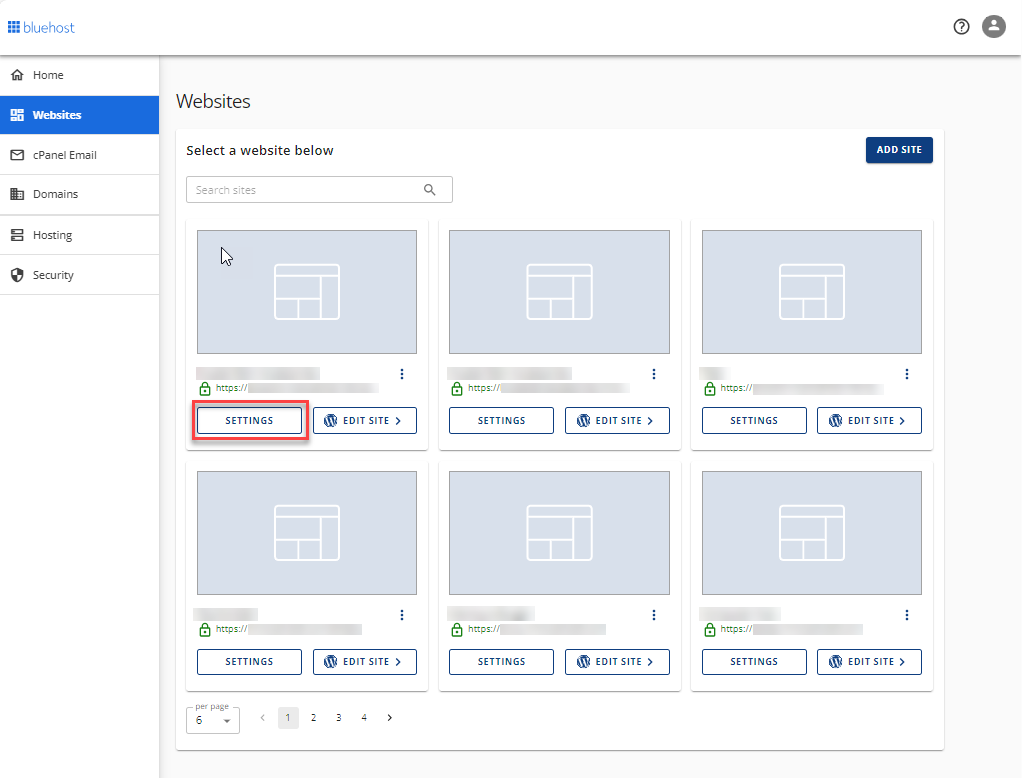The width and height of the screenshot is (1022, 778).
Task: Click the green SSL lock on bottom-middle card
Action: point(457,630)
